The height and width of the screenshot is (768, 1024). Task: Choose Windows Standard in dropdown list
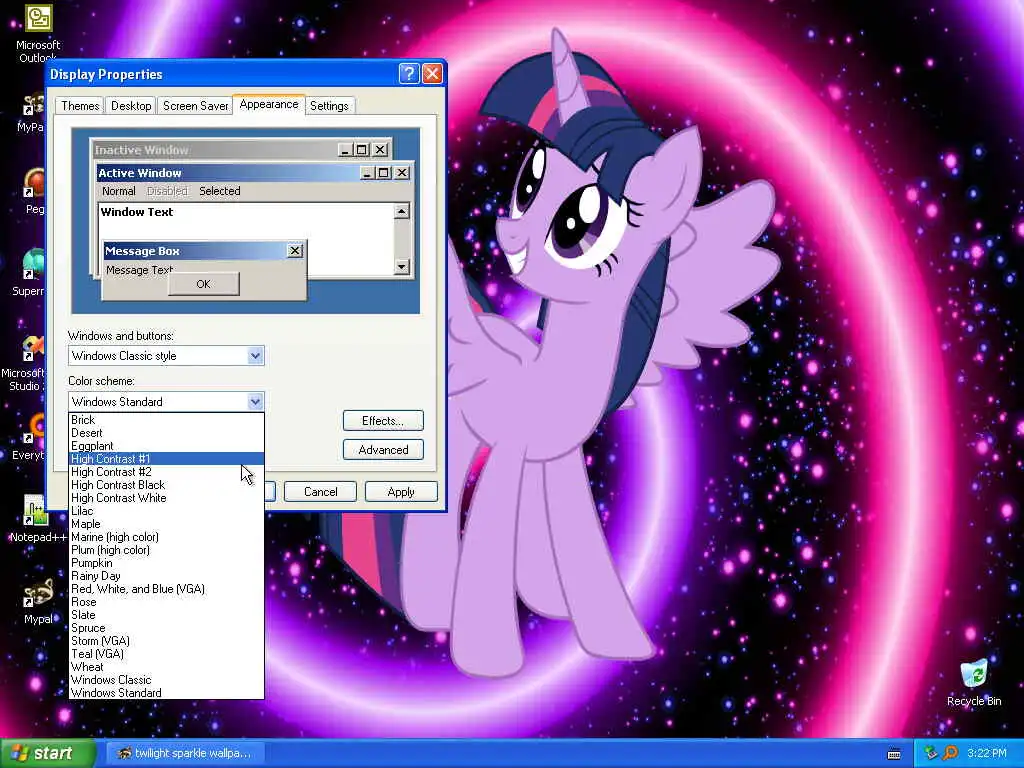167,693
